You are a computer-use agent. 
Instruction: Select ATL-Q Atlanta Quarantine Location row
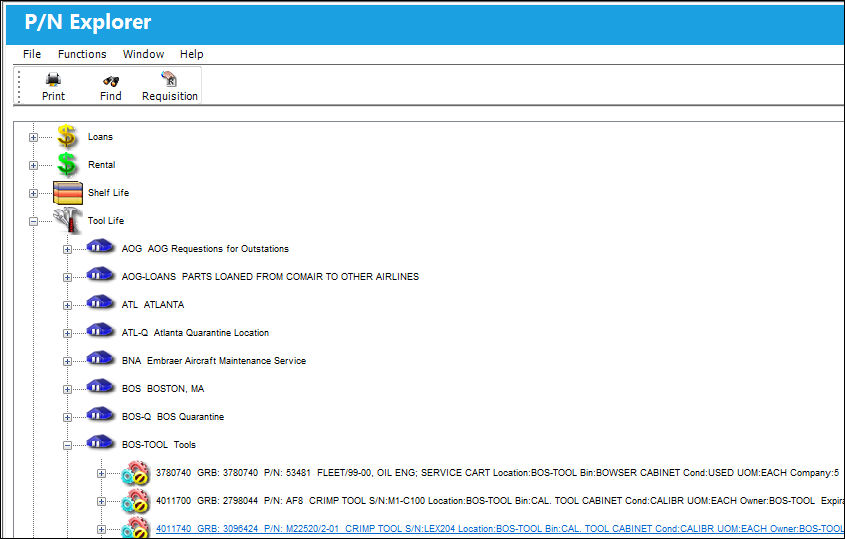pos(195,333)
